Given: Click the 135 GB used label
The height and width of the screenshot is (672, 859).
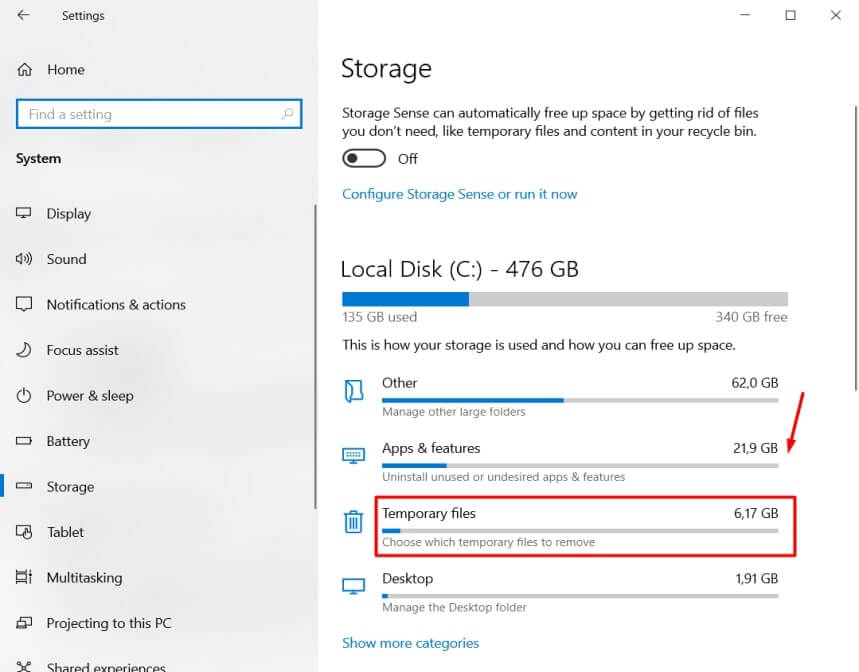Looking at the screenshot, I should (379, 317).
